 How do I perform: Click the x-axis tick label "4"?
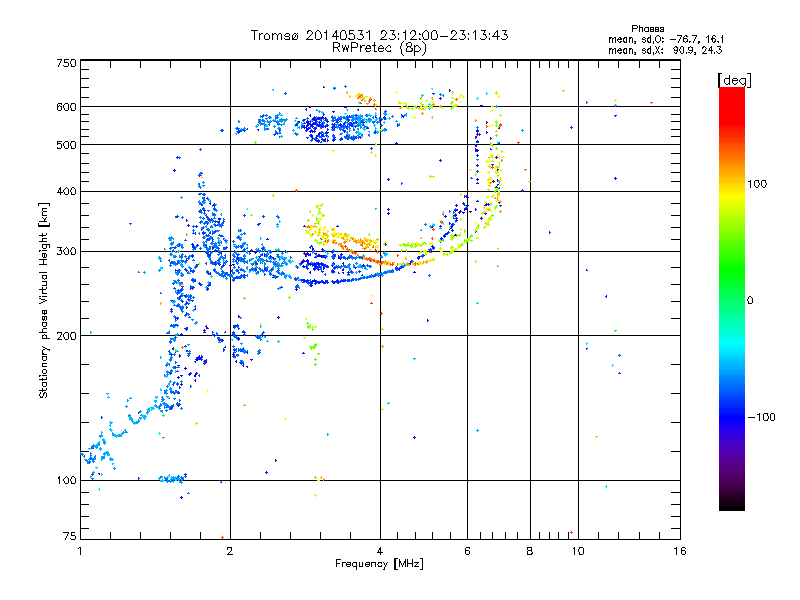[380, 551]
